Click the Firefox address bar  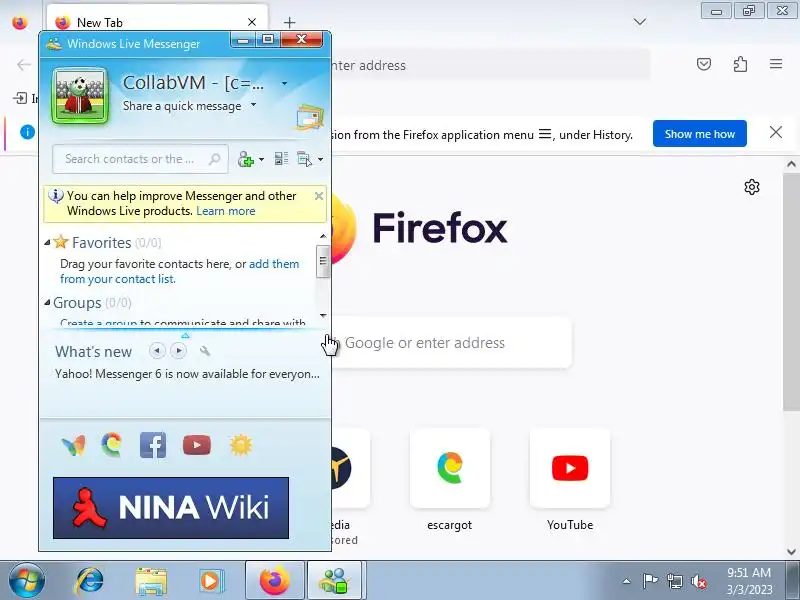[x=490, y=65]
